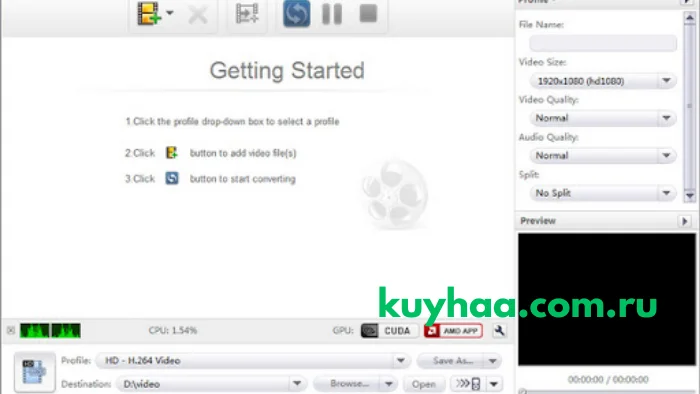Open the Audio Quality dropdown
The image size is (700, 394).
(x=603, y=156)
